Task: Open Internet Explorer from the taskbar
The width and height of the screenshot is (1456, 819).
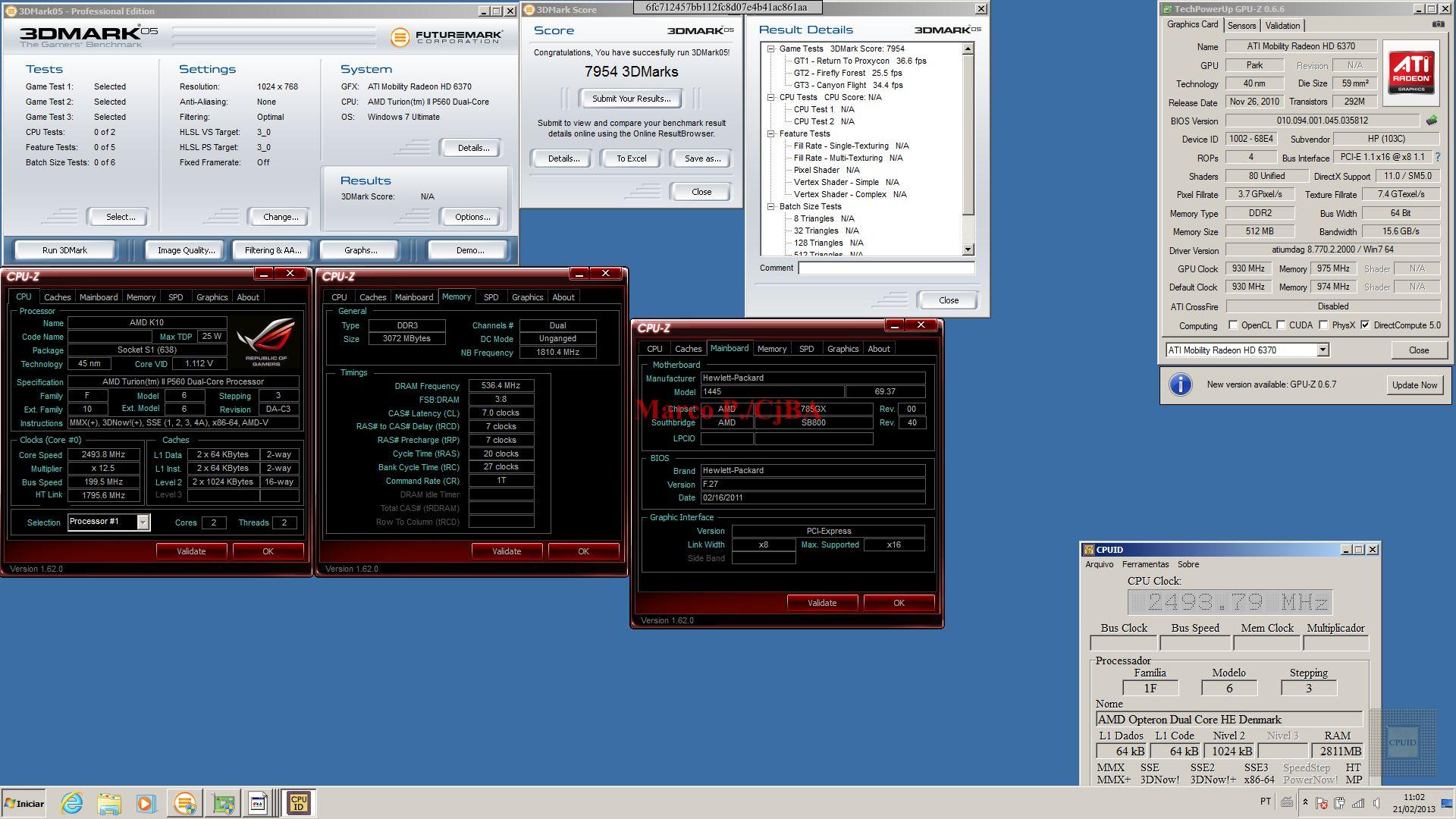Action: point(72,803)
